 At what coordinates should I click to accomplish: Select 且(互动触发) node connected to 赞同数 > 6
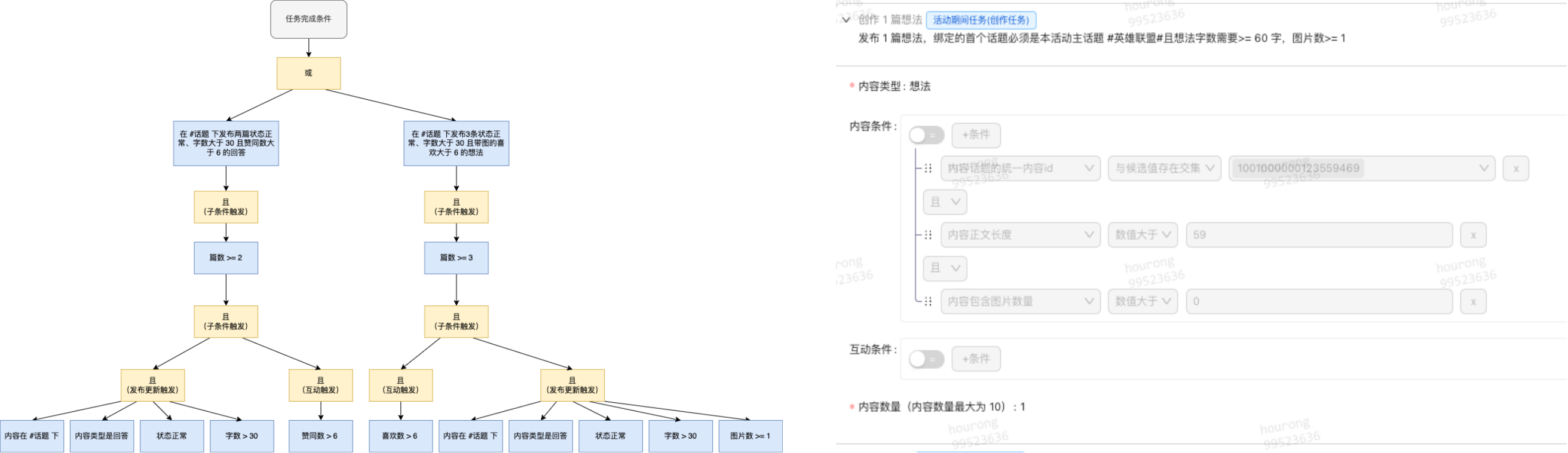point(320,385)
